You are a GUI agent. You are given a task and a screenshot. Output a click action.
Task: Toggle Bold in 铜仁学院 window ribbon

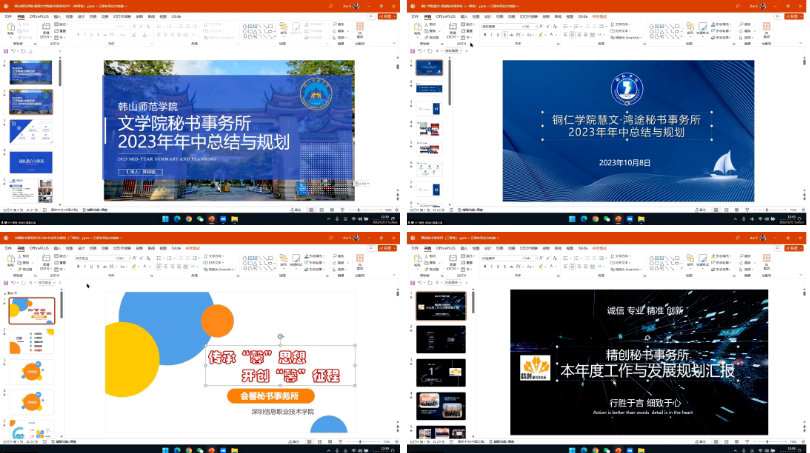[485, 35]
